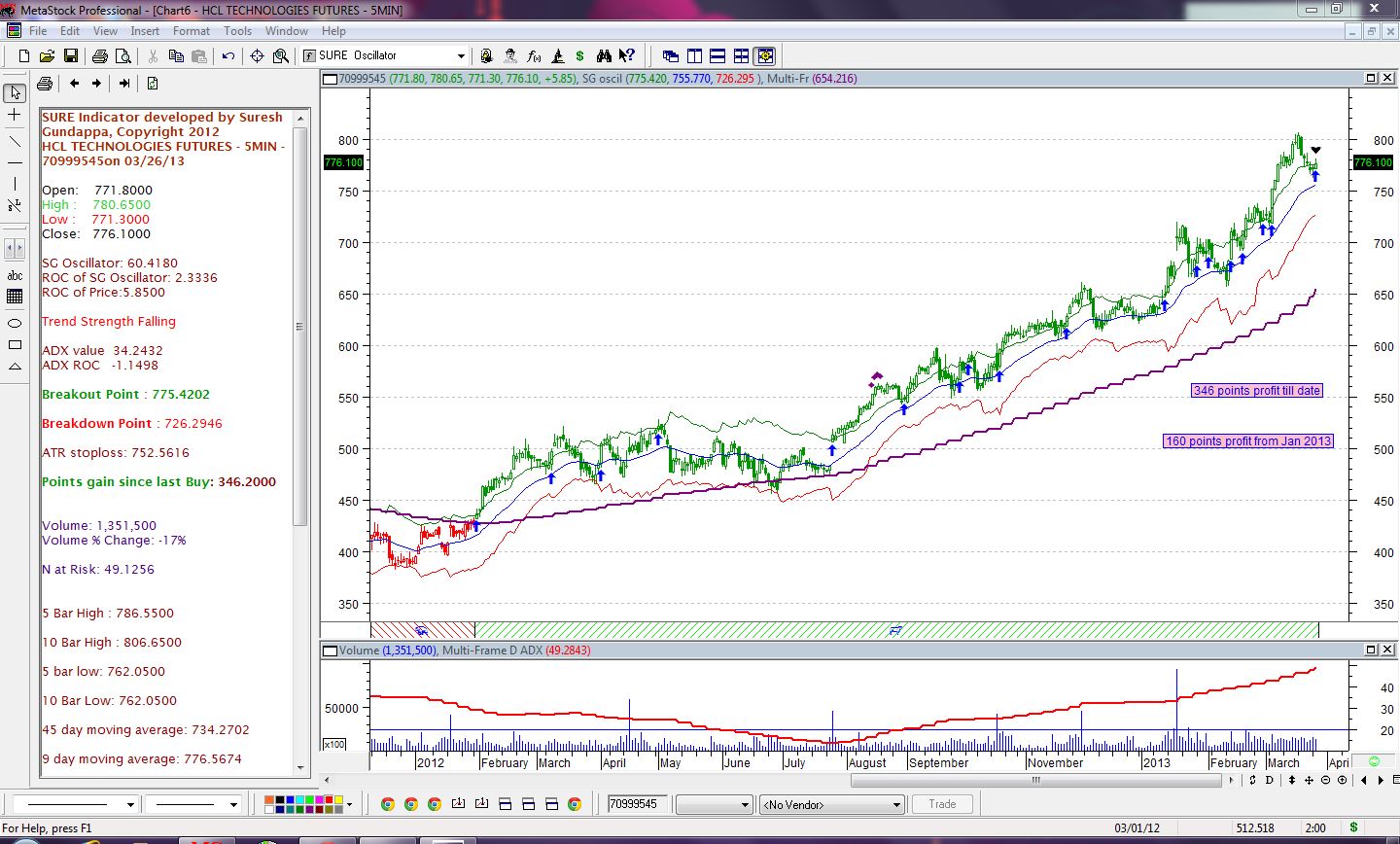Close the Volume inner window
The image size is (1400, 844).
pos(1387,650)
